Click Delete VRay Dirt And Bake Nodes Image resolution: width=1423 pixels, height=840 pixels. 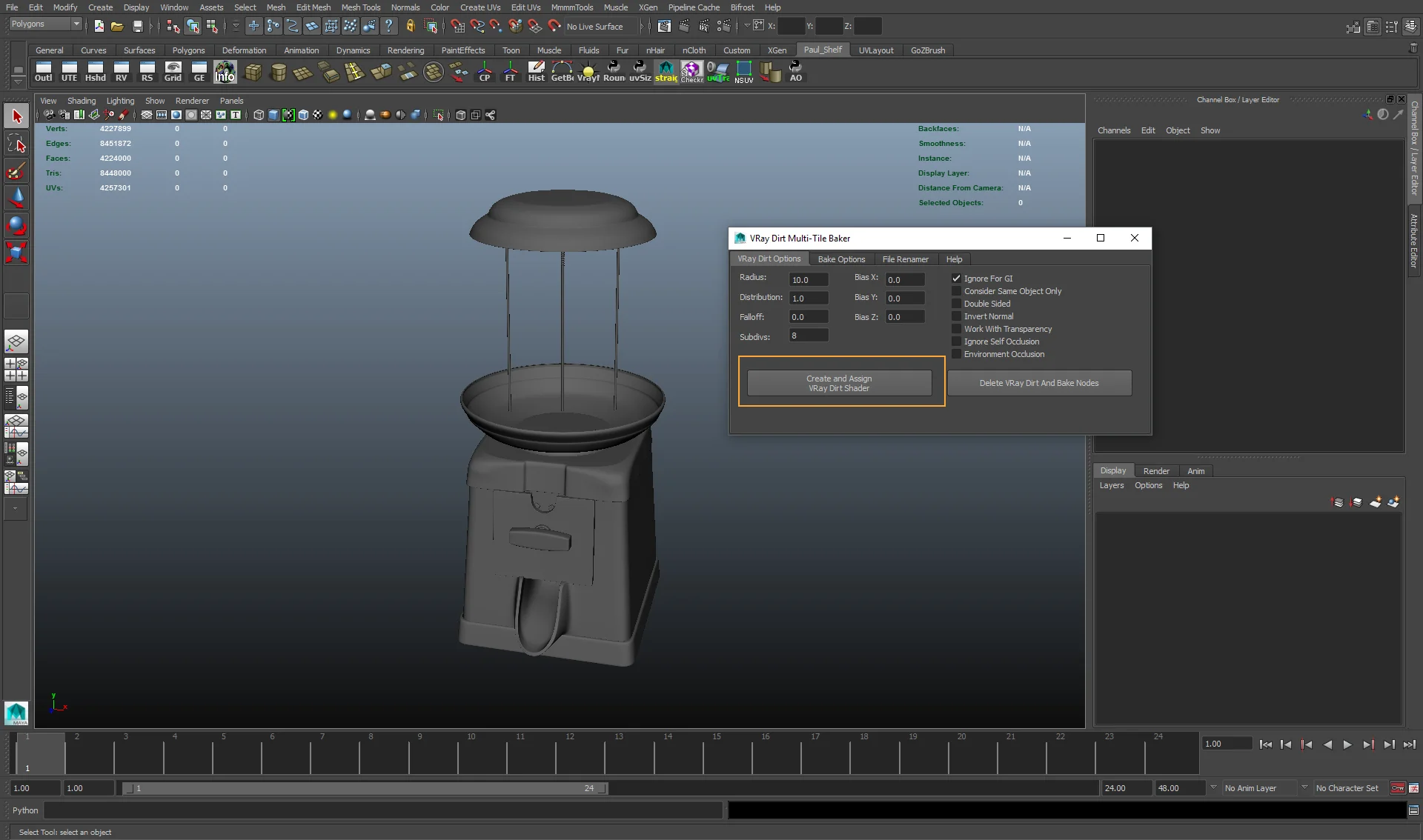coord(1038,383)
